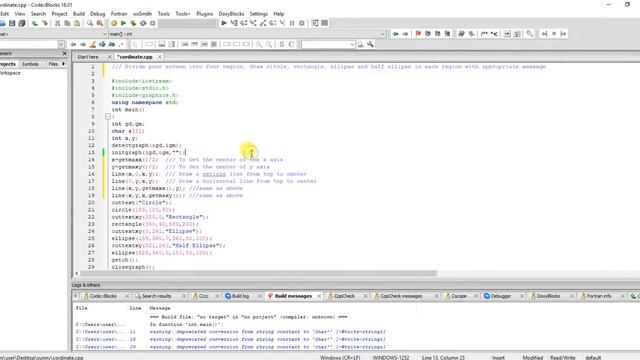The image size is (640, 360).
Task: Click the DoxyBlocks block comment icon
Action: [484, 34]
